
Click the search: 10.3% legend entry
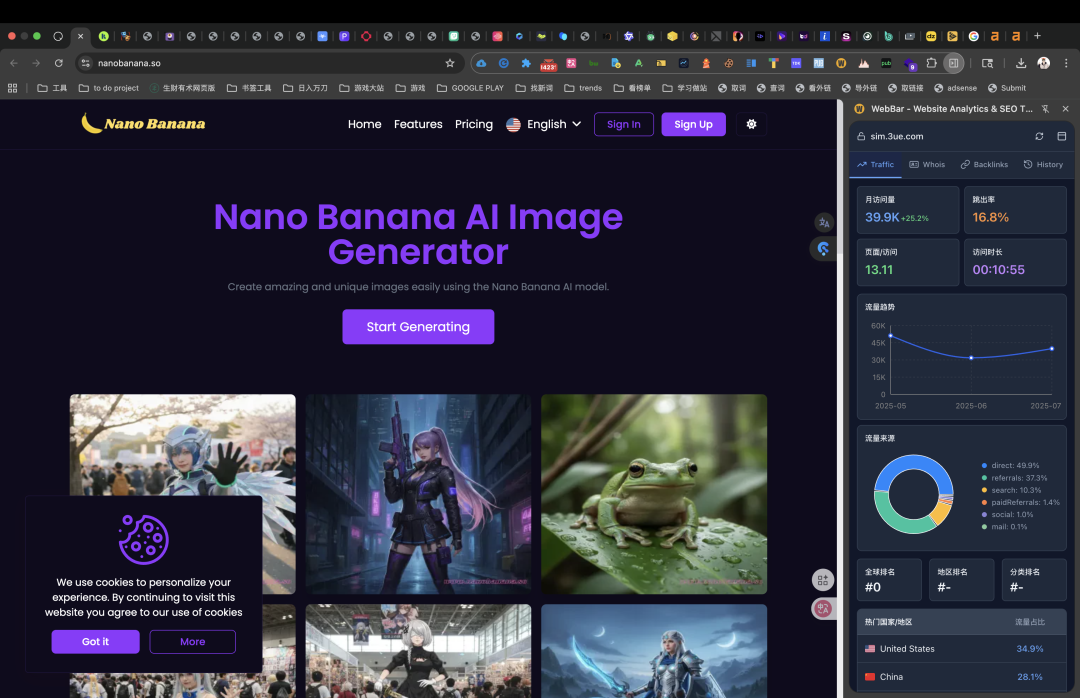click(1011, 491)
